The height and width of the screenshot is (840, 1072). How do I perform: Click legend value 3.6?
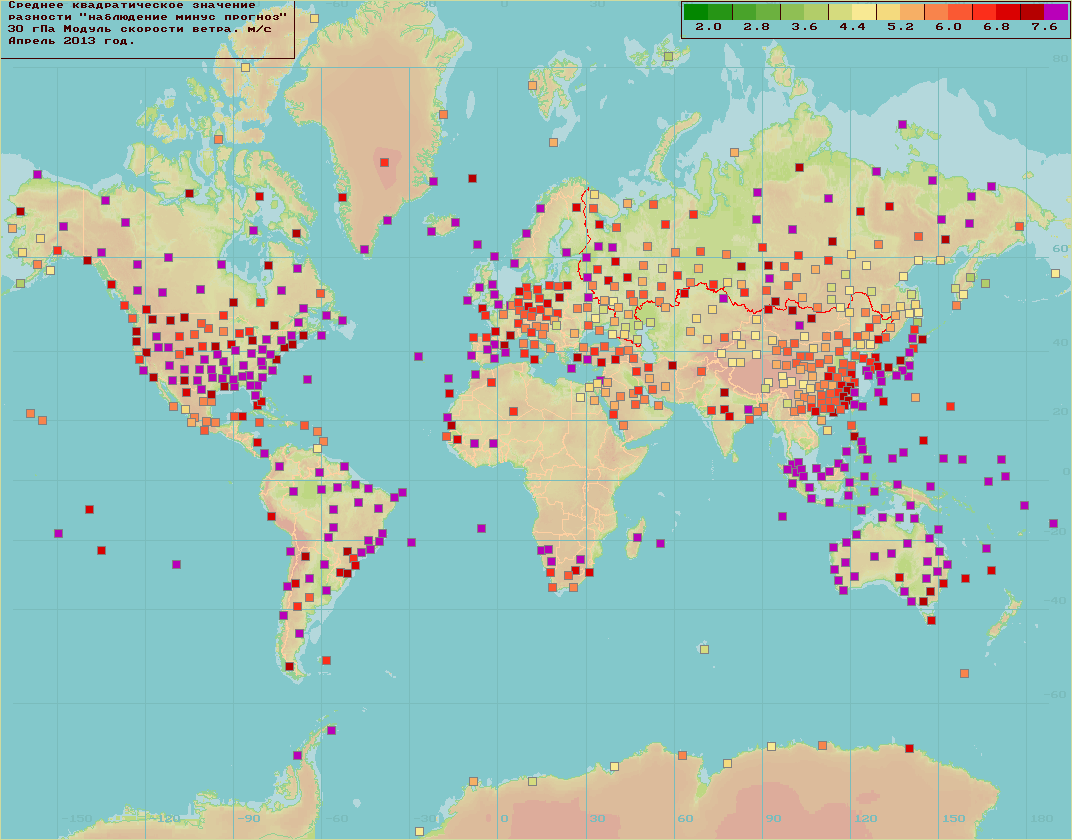(804, 27)
